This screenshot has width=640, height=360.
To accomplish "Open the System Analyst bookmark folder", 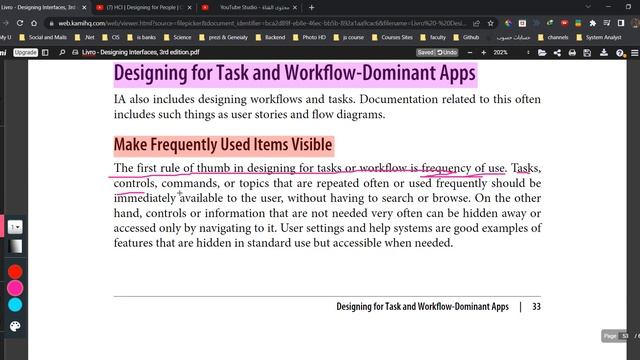I will [599, 37].
